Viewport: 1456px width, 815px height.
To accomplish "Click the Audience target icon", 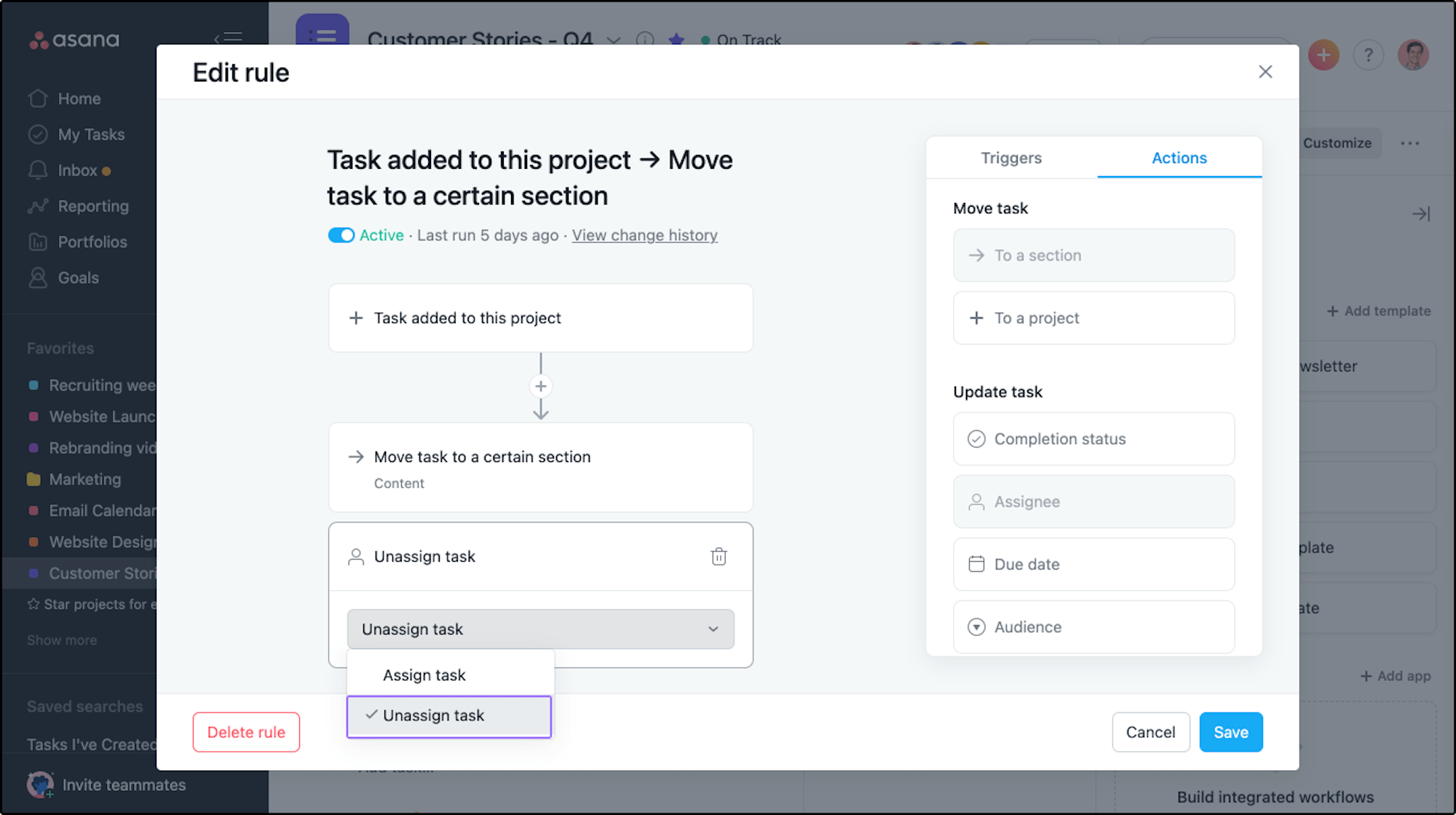I will point(977,627).
